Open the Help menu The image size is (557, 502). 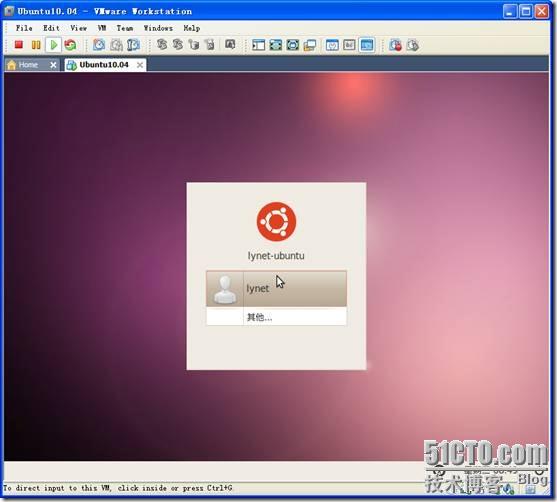[x=192, y=28]
